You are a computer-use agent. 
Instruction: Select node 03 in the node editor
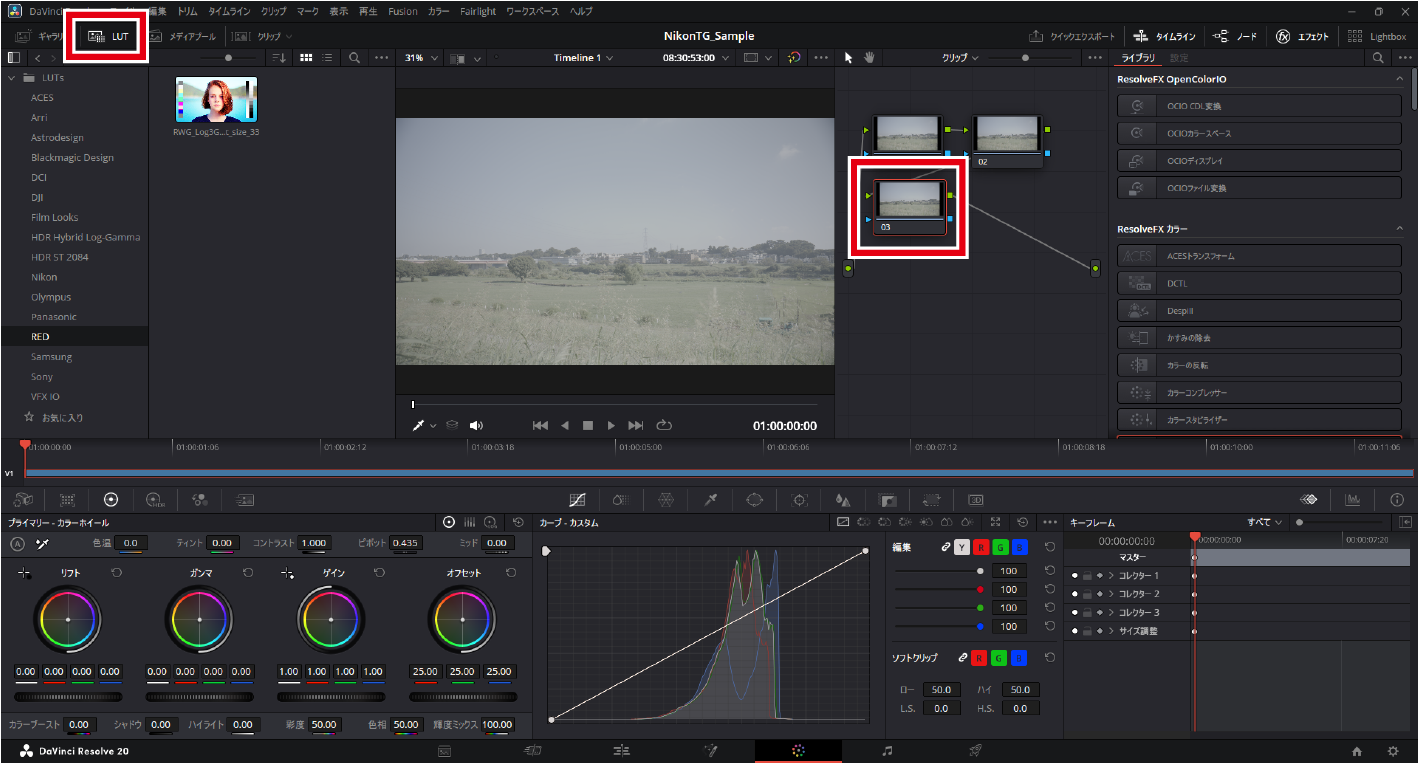(908, 200)
